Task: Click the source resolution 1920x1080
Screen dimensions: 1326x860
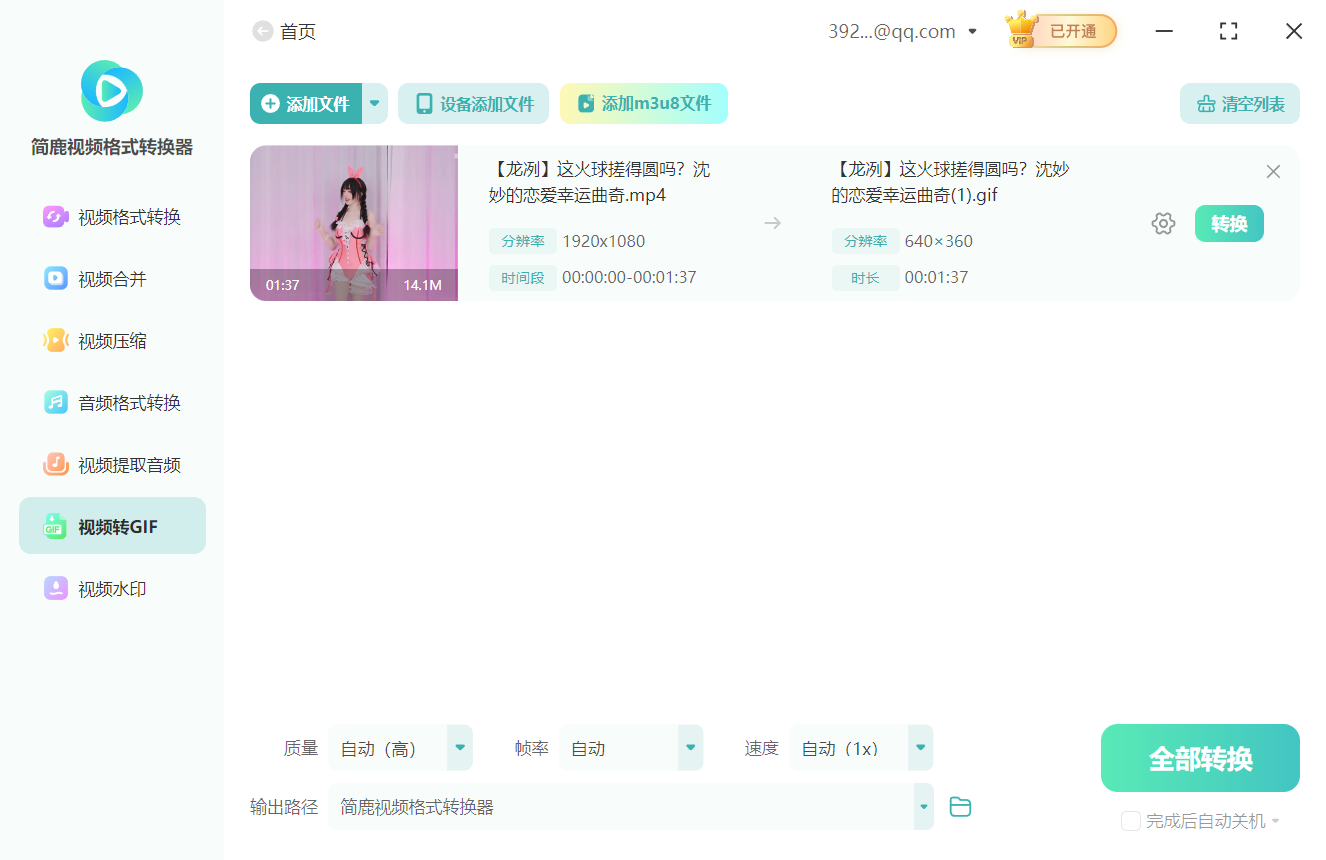Action: (x=604, y=241)
